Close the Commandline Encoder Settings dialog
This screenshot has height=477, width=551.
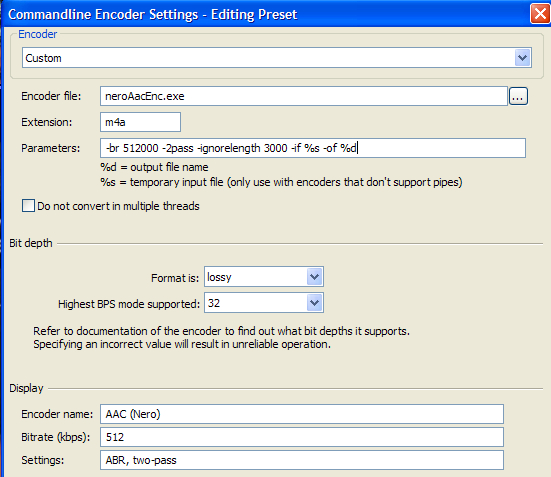tap(540, 14)
